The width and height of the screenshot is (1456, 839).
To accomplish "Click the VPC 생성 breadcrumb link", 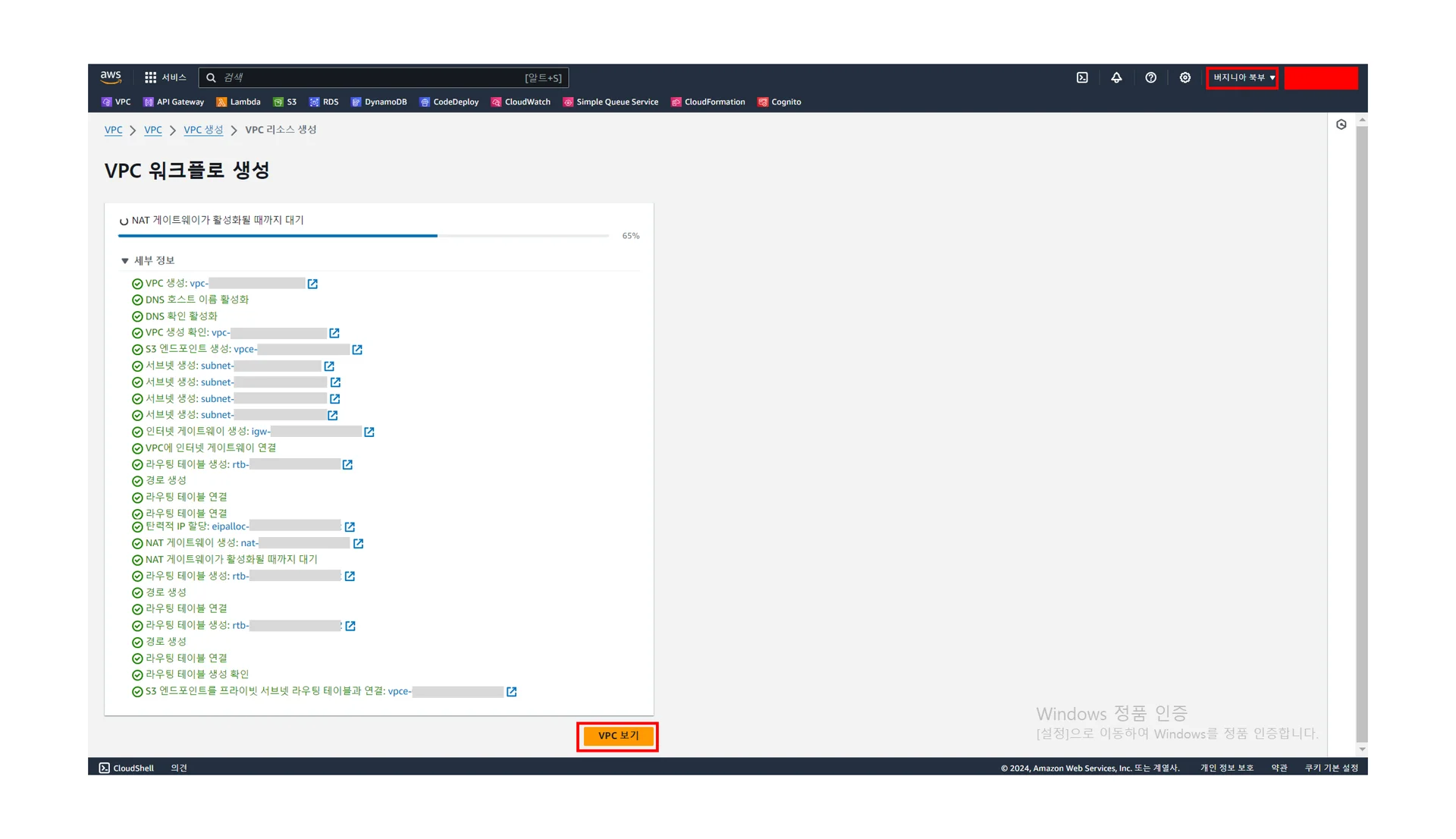I will click(x=203, y=130).
